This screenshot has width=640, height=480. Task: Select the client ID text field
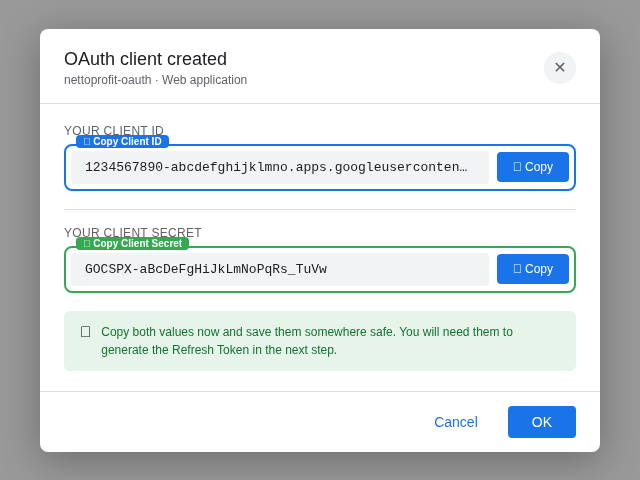point(280,167)
